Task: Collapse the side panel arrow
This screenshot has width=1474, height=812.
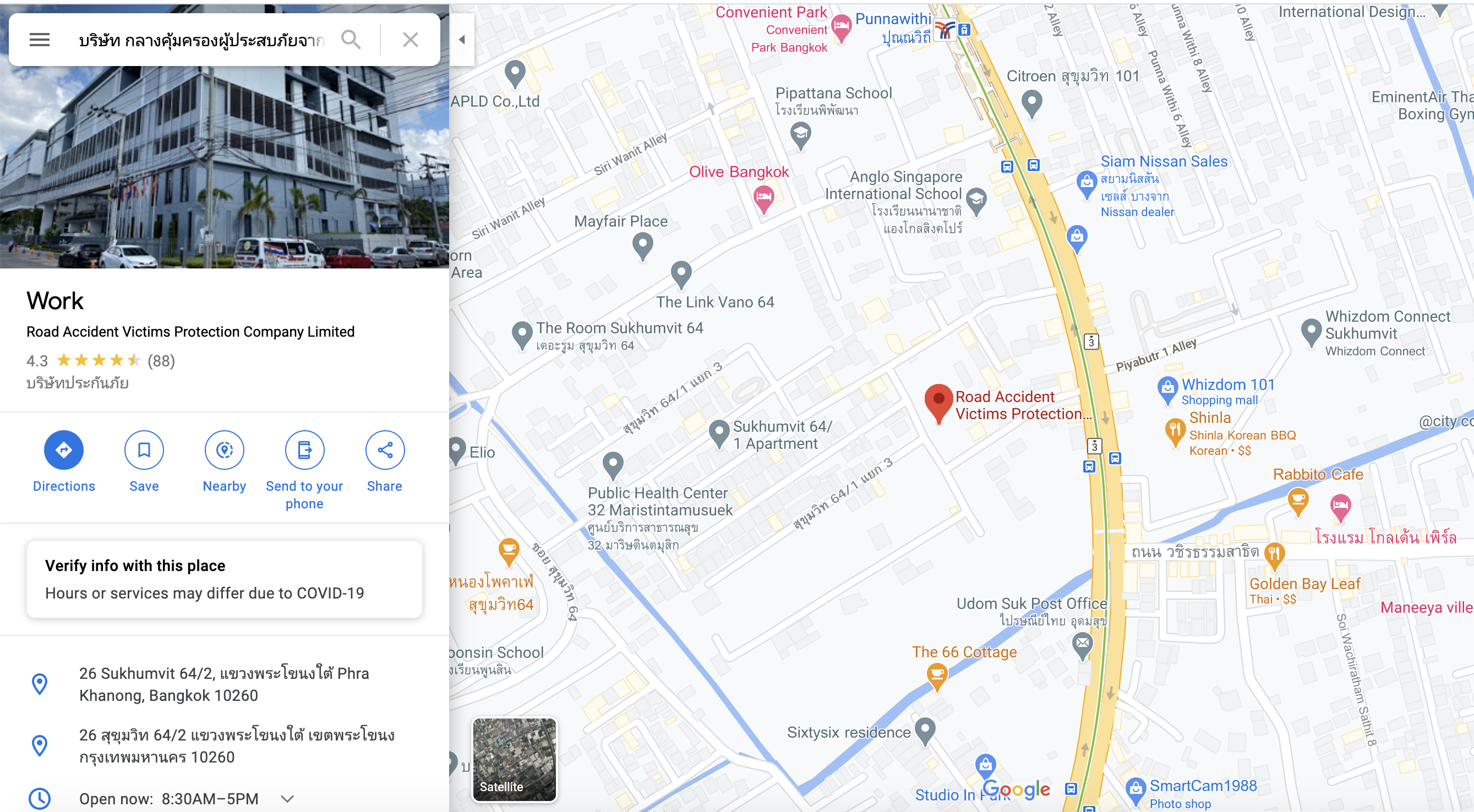Action: 462,40
